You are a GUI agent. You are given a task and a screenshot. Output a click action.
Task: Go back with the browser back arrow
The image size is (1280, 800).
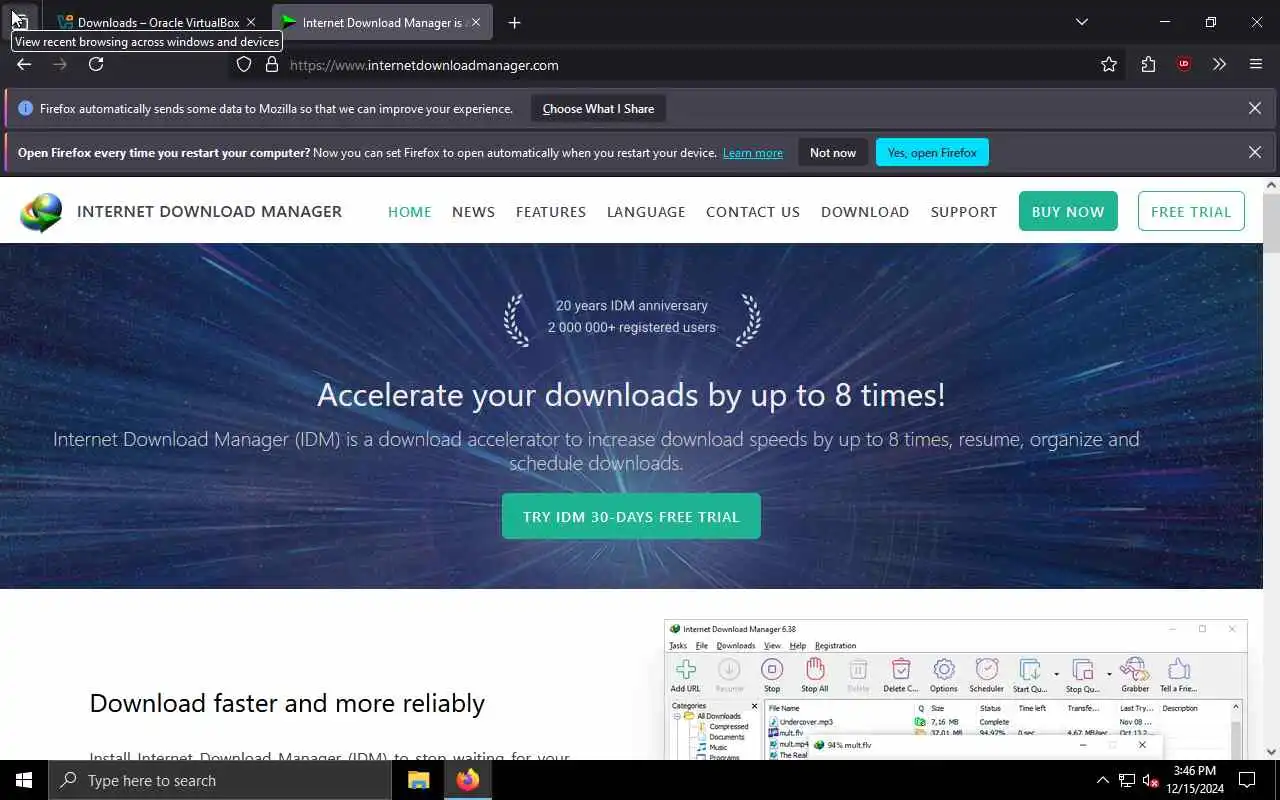tap(24, 64)
